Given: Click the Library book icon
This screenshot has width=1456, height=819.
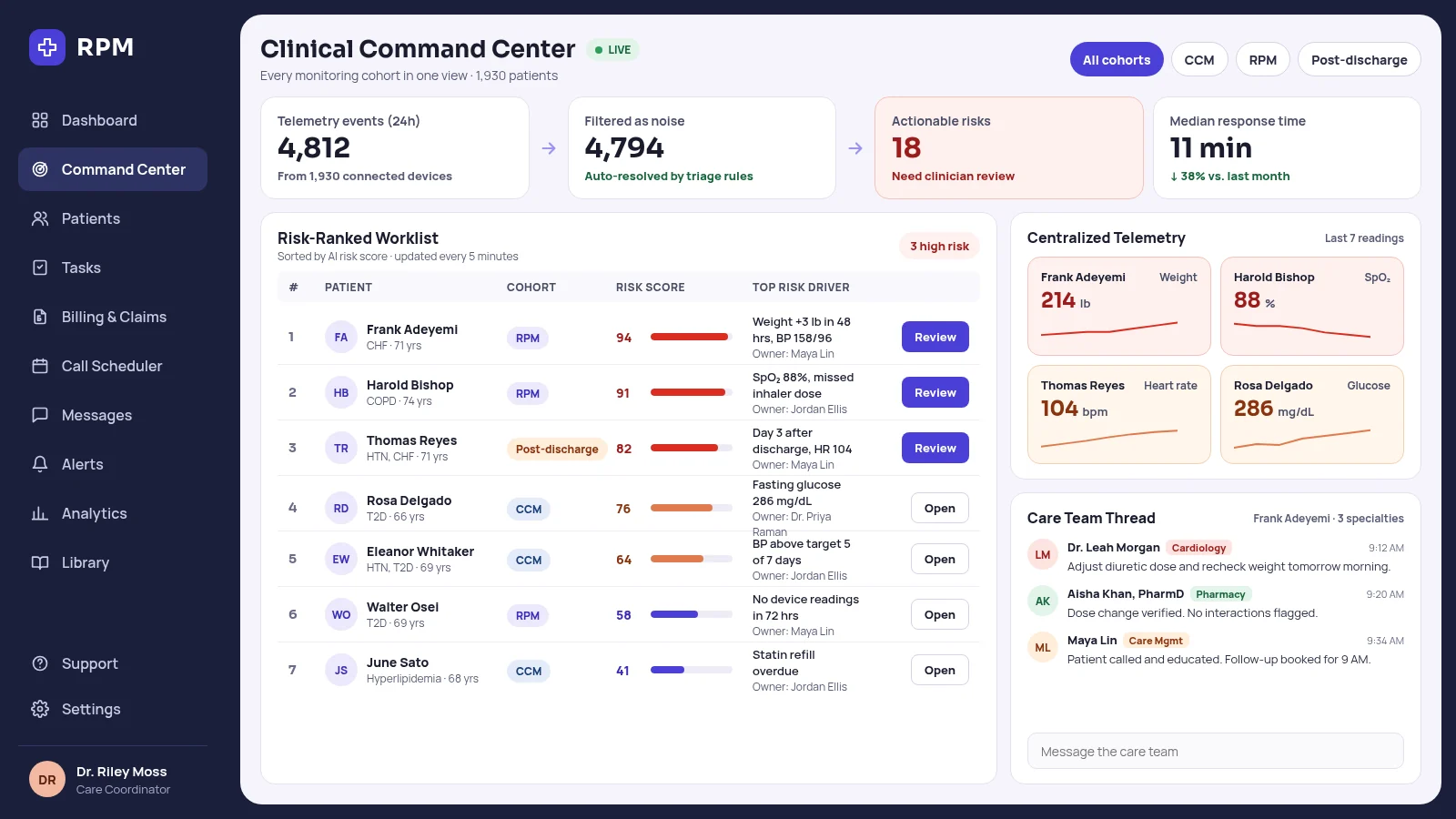Looking at the screenshot, I should point(40,562).
